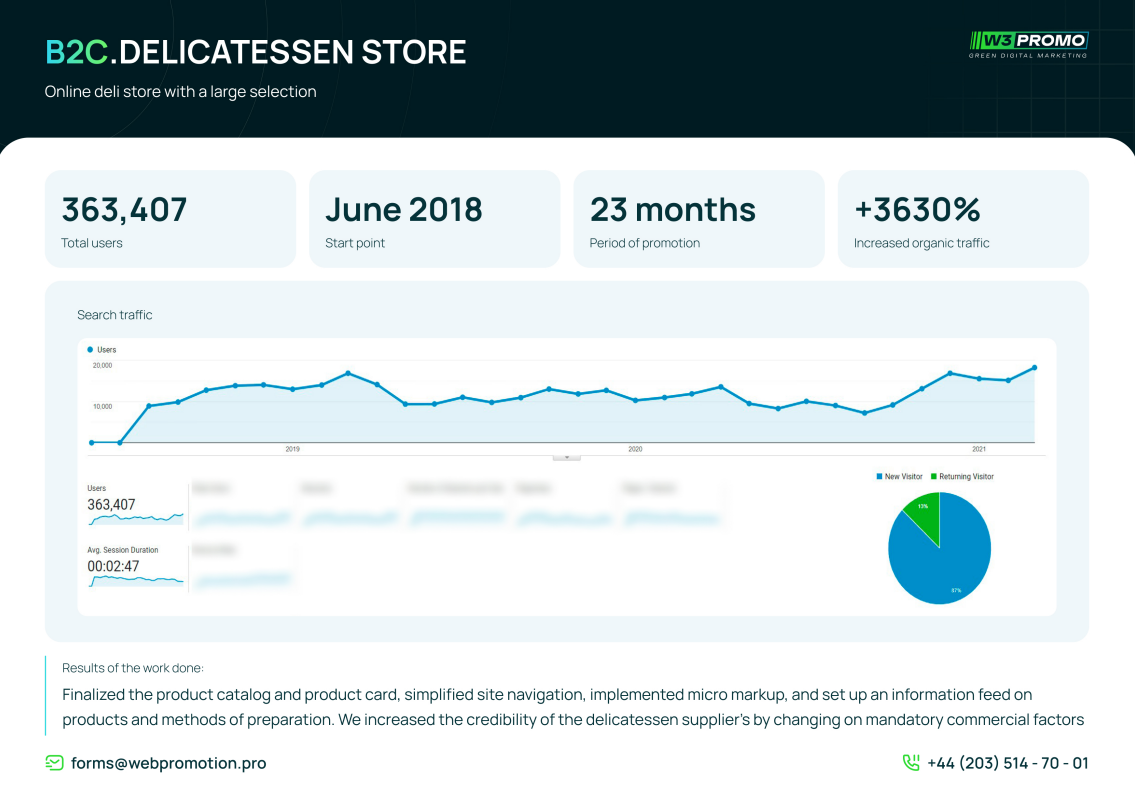Click the email envelope icon
The height and width of the screenshot is (805, 1135).
(x=54, y=763)
